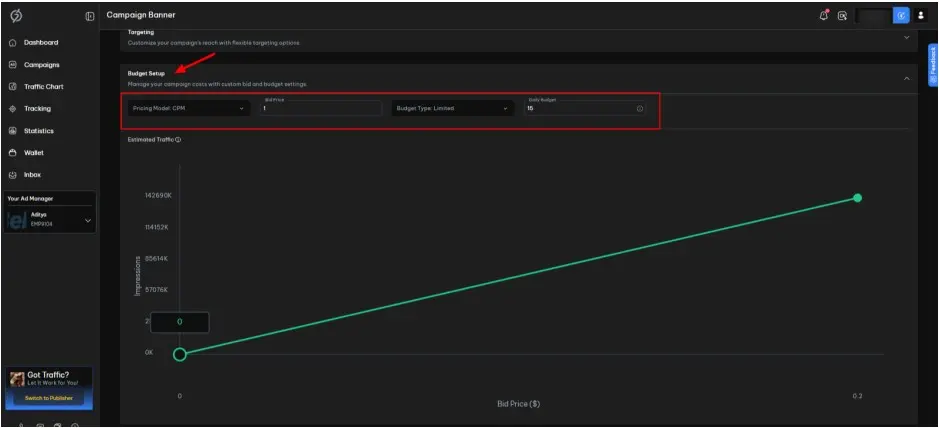Expand the Targeting section chevron
This screenshot has width=939, height=428.
(x=907, y=37)
